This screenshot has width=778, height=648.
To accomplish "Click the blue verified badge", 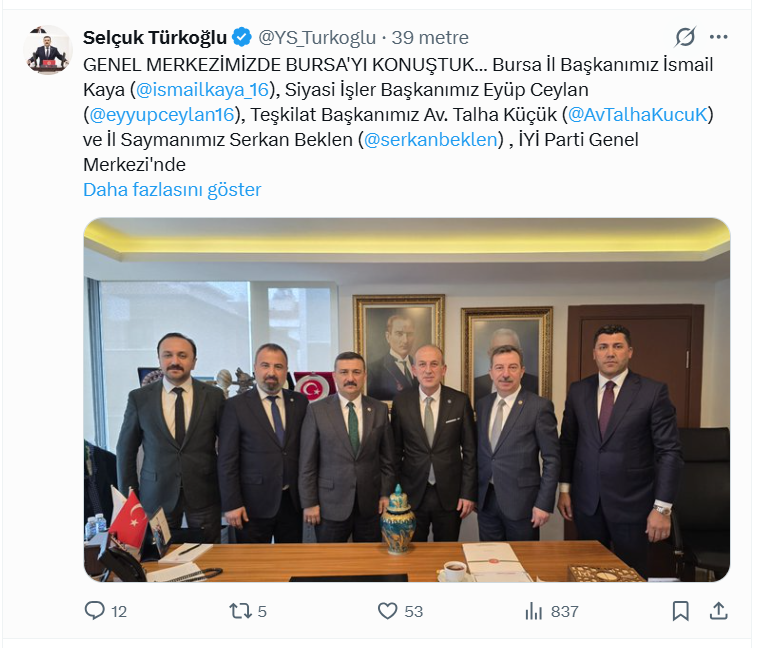I will (242, 37).
